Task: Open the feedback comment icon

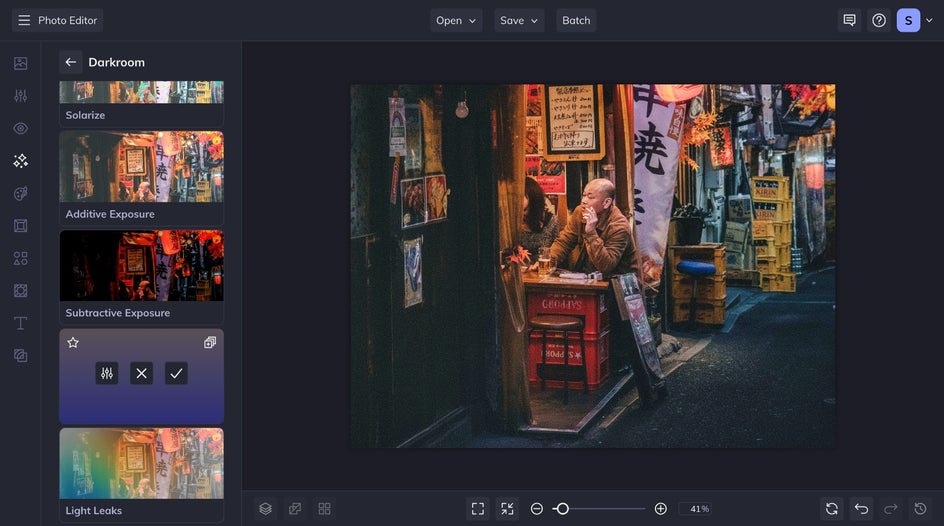Action: click(849, 20)
